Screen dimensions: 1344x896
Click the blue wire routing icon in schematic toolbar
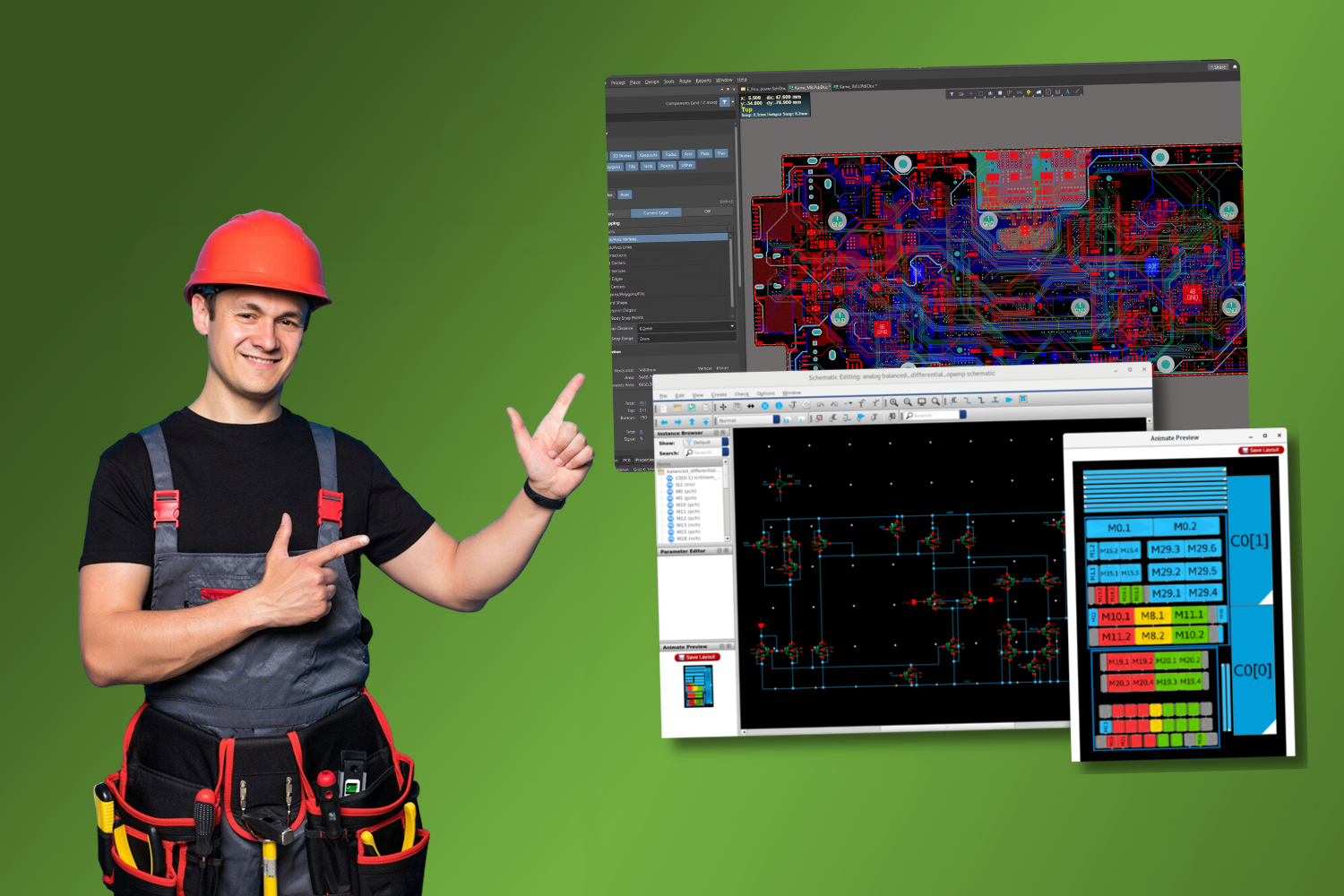[x=967, y=401]
